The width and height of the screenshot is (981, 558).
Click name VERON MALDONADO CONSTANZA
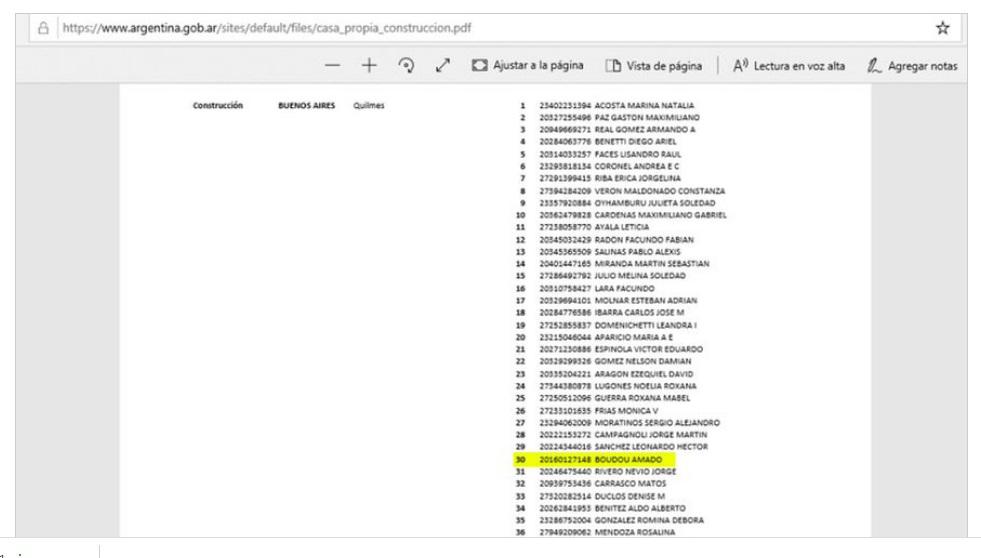pyautogui.click(x=660, y=191)
